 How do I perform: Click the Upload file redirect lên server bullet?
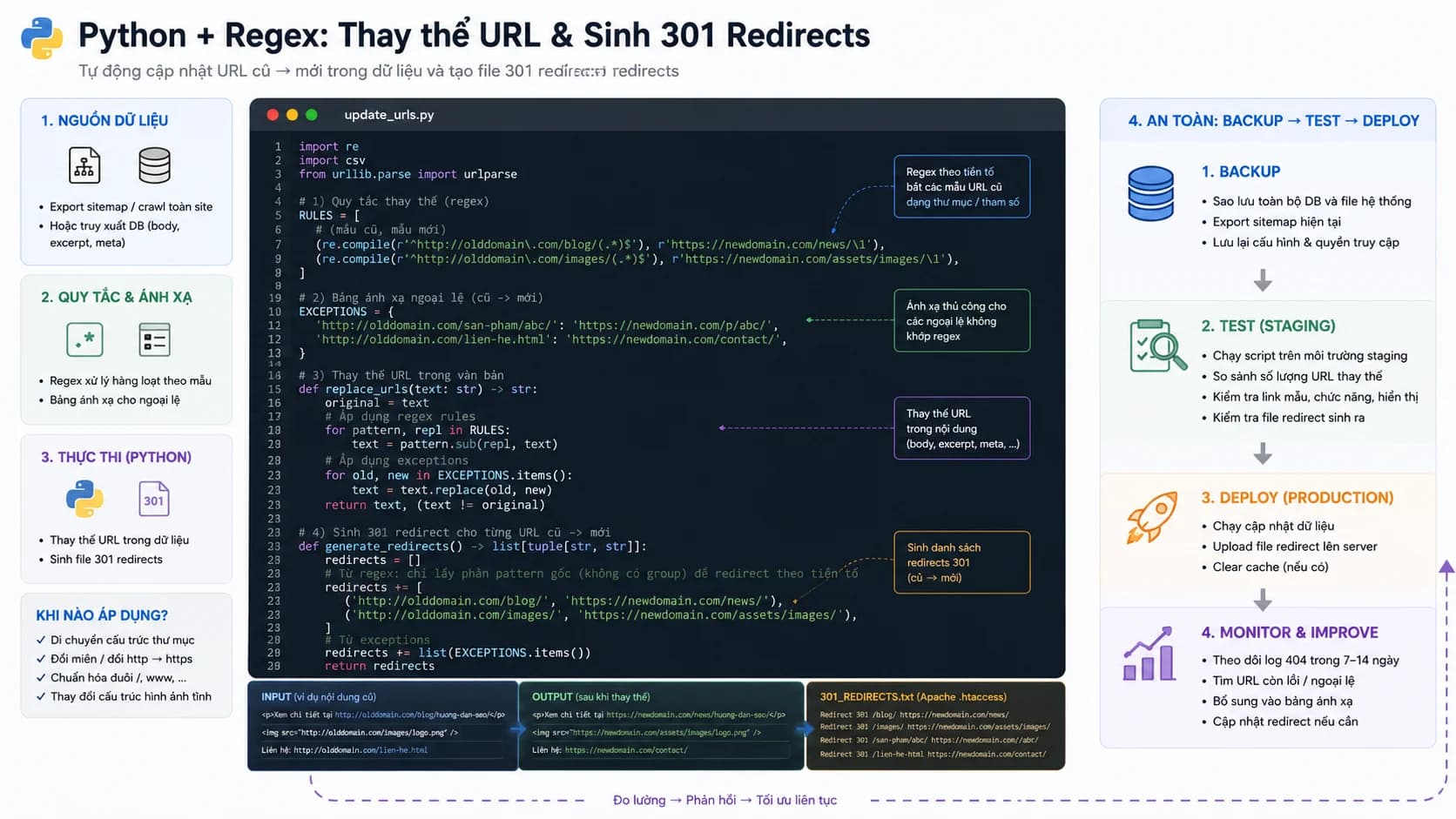click(1295, 547)
